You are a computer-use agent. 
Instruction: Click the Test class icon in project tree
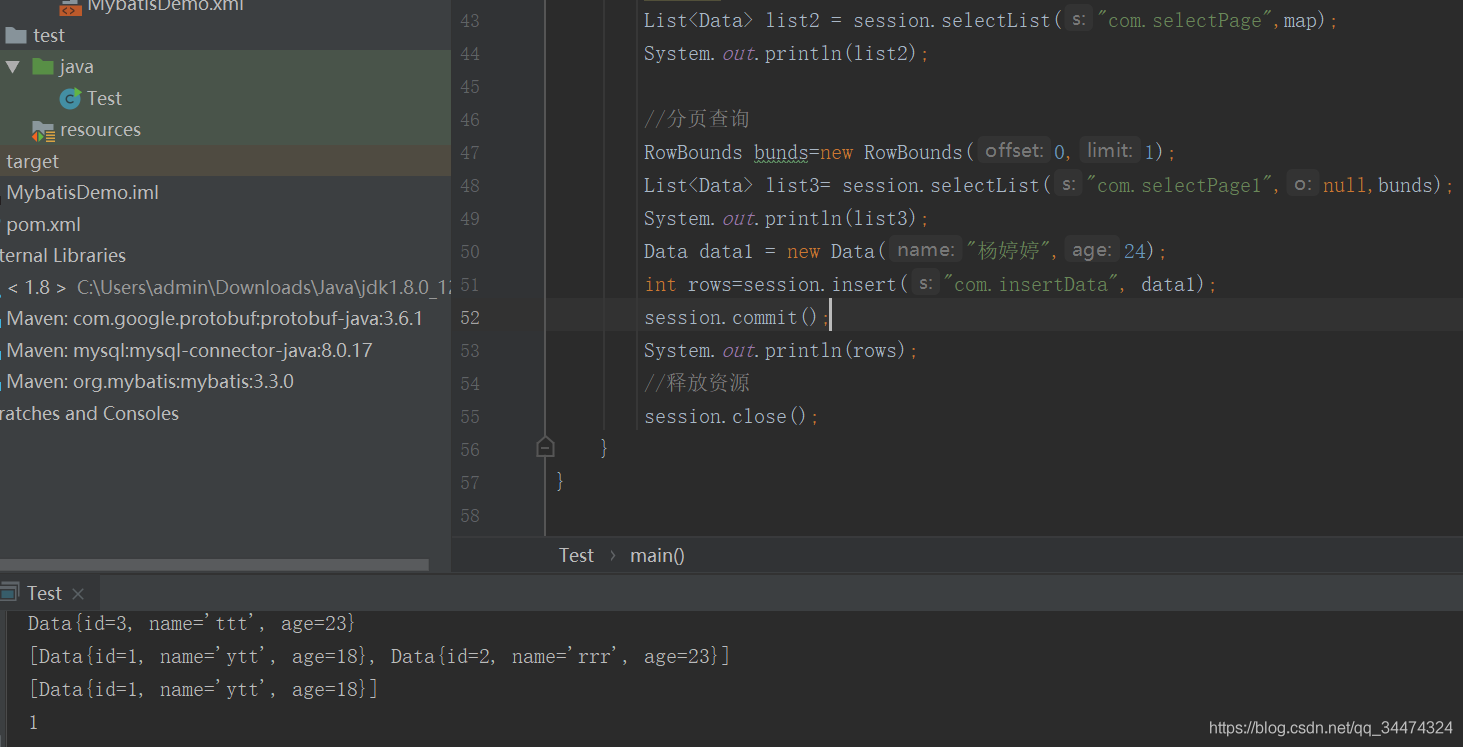(x=70, y=98)
